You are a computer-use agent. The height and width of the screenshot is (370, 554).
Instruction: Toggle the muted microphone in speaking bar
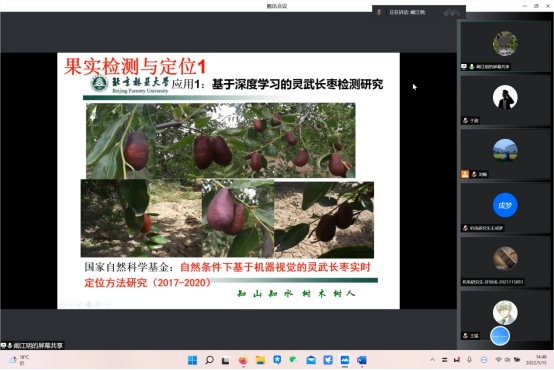click(379, 12)
